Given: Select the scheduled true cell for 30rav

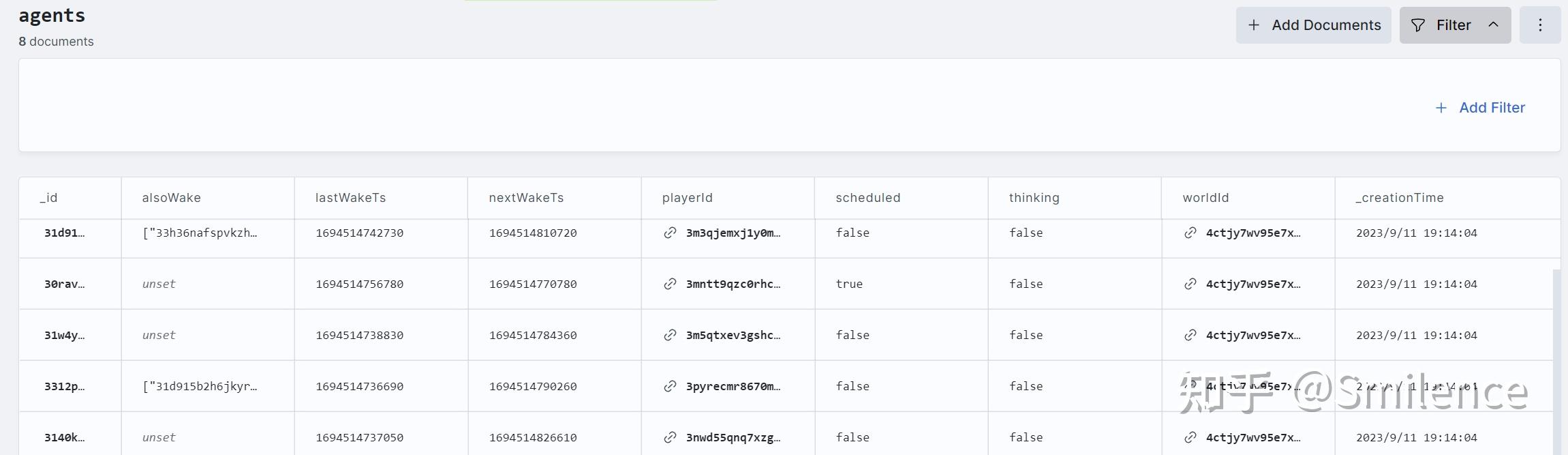Looking at the screenshot, I should pos(849,284).
